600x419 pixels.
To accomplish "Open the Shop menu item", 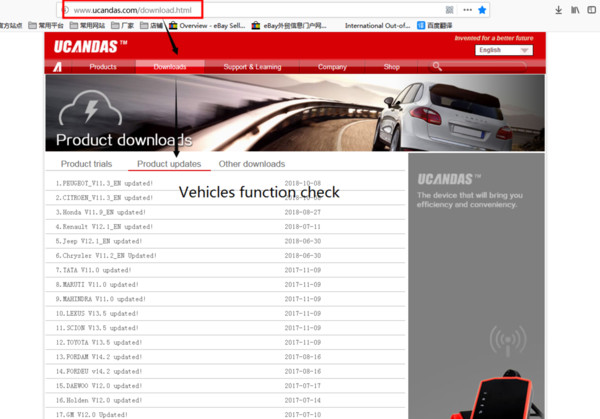I will coord(391,67).
